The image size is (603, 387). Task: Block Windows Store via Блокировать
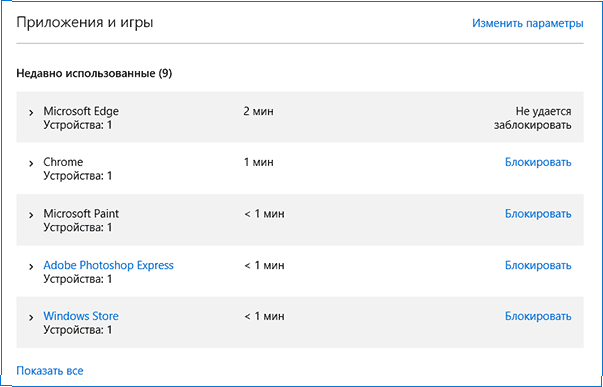tap(538, 316)
